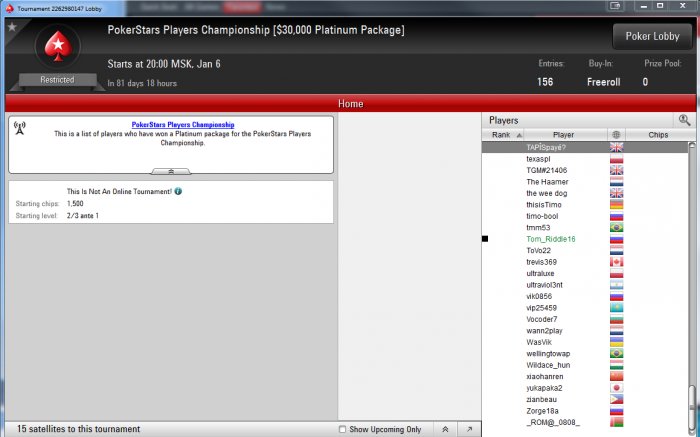Click the flag next to Vocoder7
Image resolution: width=700 pixels, height=437 pixels.
[x=617, y=319]
